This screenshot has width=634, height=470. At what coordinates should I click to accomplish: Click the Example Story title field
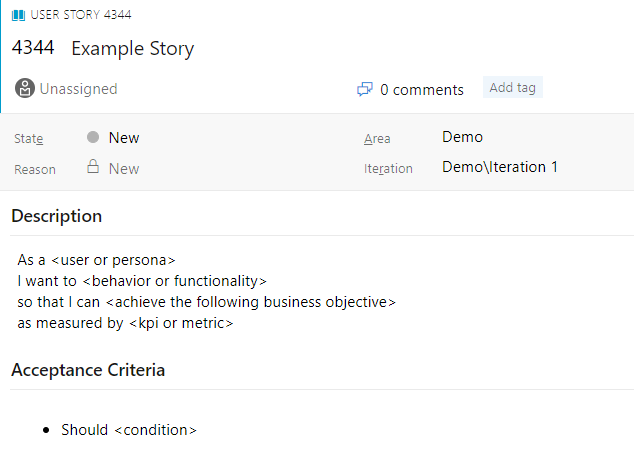click(x=133, y=49)
